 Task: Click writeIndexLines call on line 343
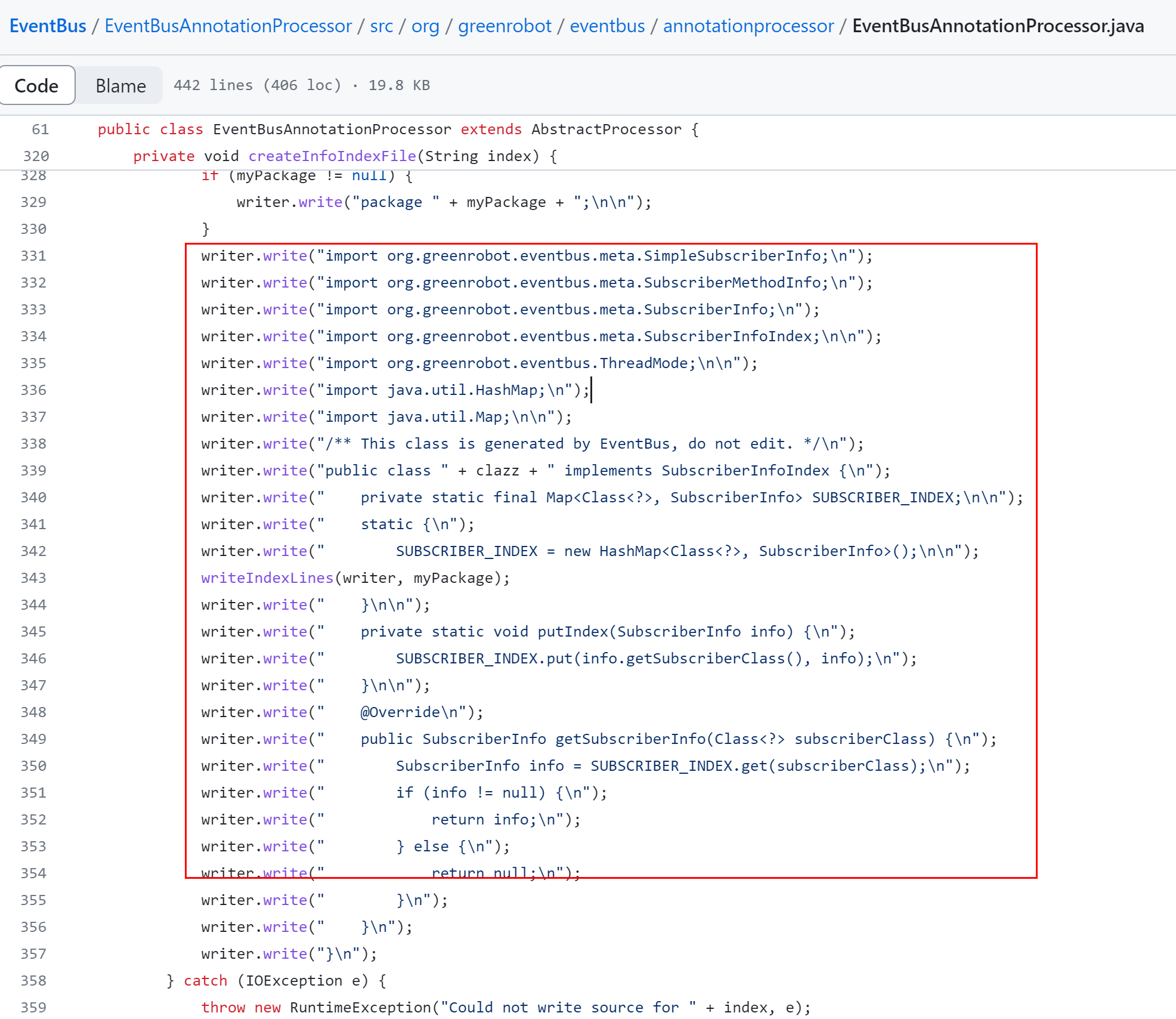(267, 578)
